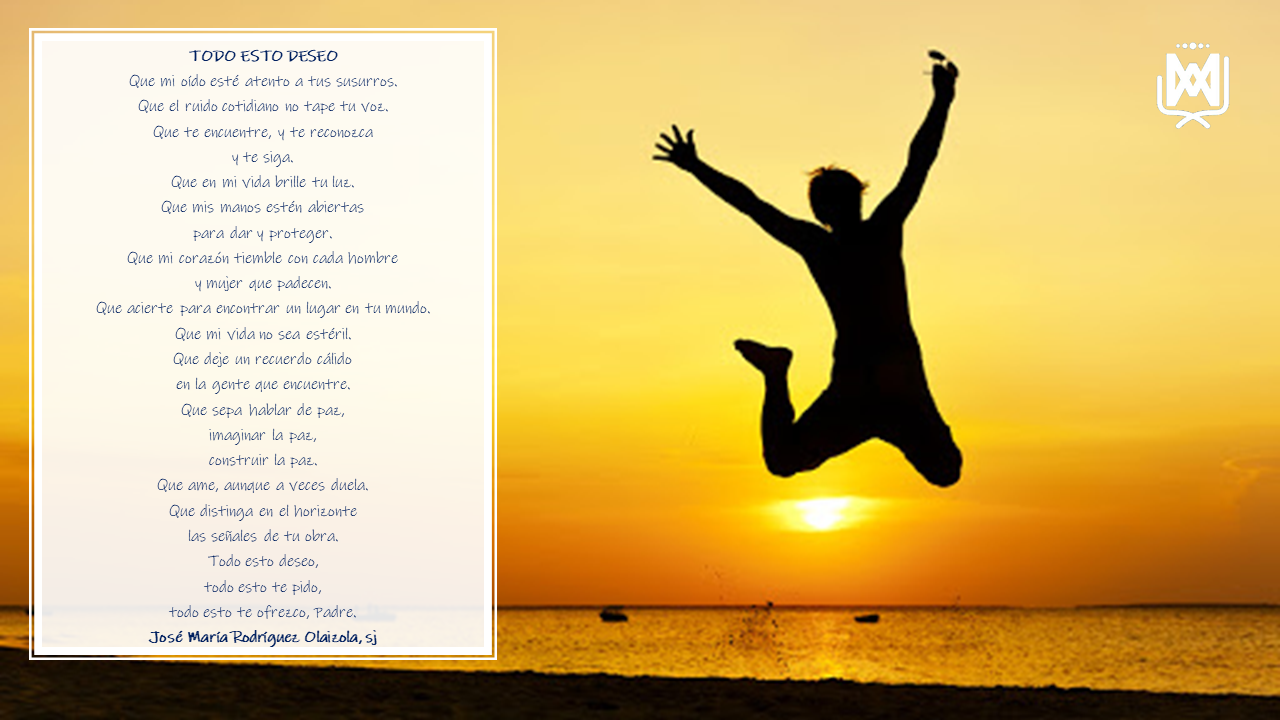
Task: Select the author name José María Rodríguez Olaizola
Action: click(263, 637)
